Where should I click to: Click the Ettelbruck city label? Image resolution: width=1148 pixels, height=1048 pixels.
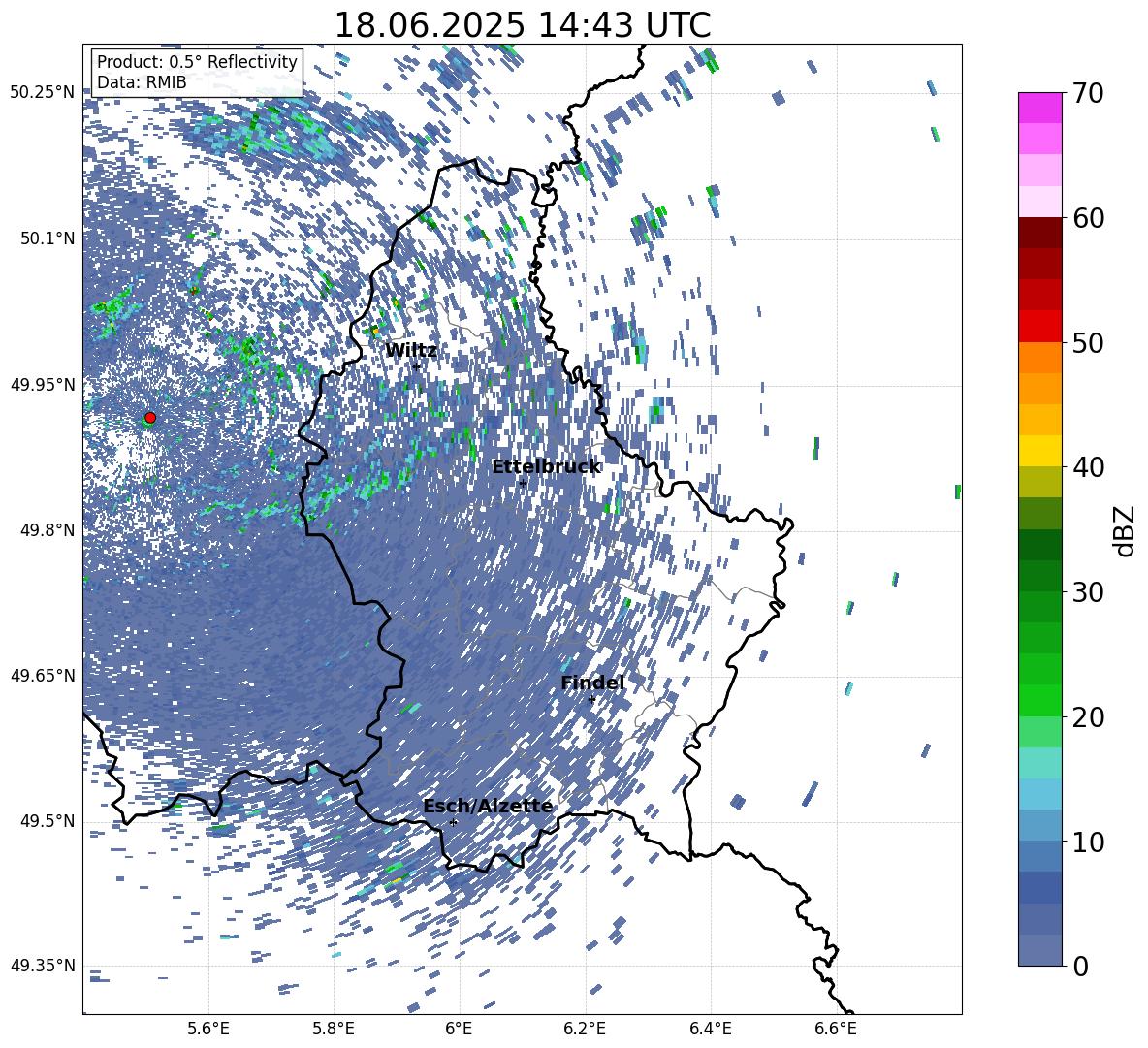546,467
